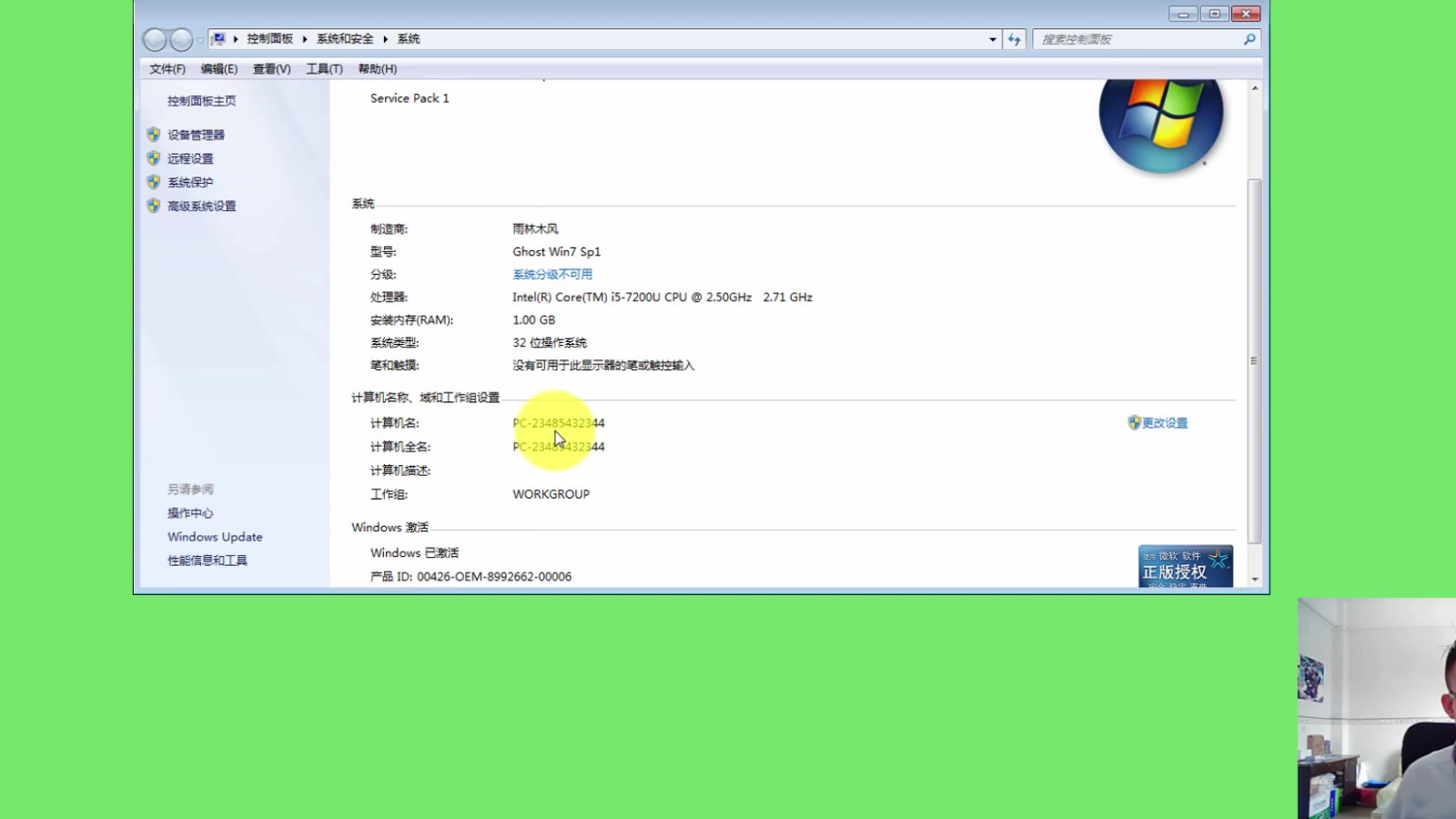The image size is (1456, 819).
Task: Click the Service Pack 1 text
Action: pyautogui.click(x=409, y=98)
